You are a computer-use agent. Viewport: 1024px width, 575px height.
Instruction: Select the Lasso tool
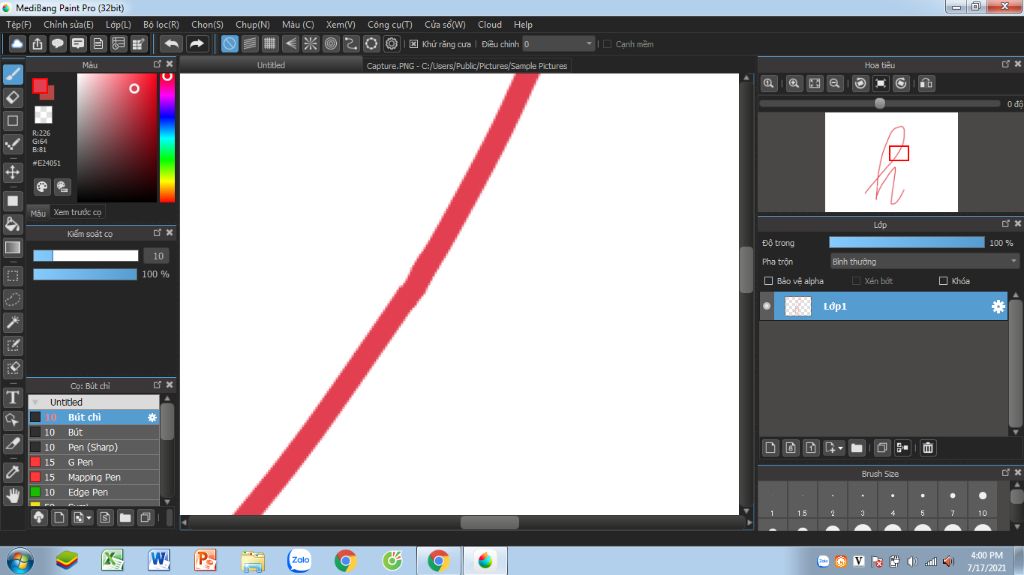point(12,299)
